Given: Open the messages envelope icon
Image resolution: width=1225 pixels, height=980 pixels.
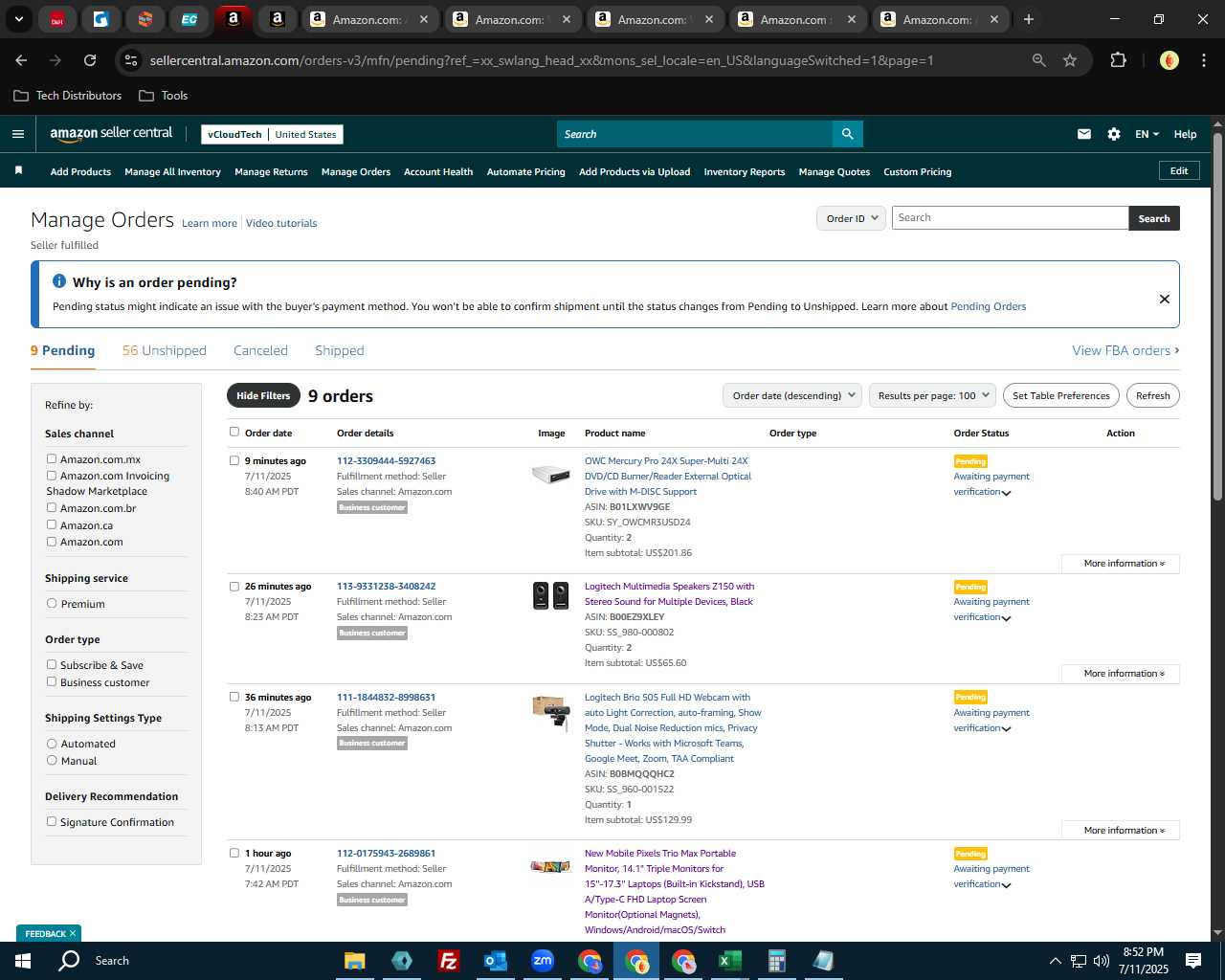Looking at the screenshot, I should pyautogui.click(x=1084, y=134).
